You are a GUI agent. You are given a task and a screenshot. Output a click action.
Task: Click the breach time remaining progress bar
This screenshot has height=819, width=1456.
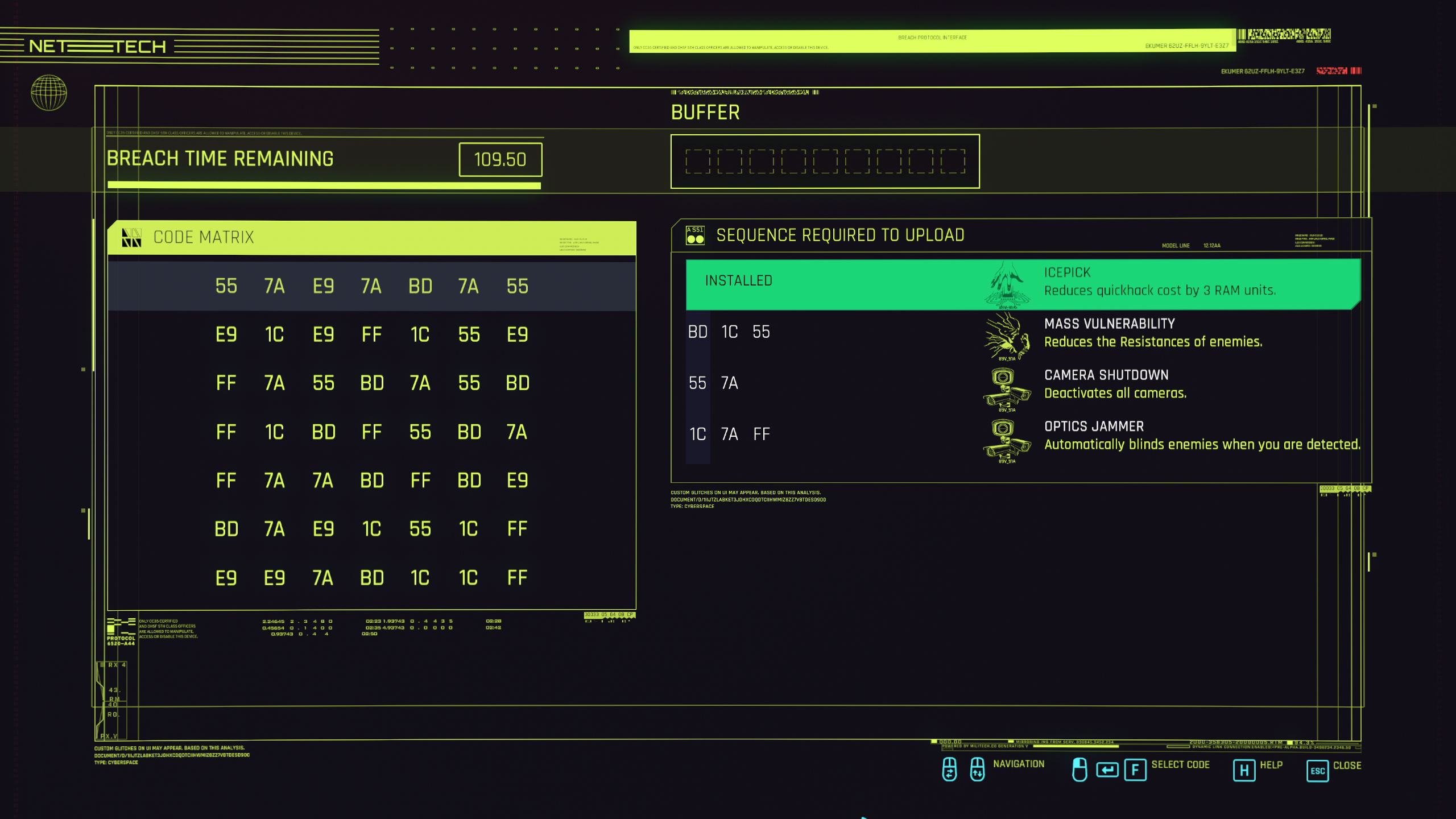pos(324,185)
